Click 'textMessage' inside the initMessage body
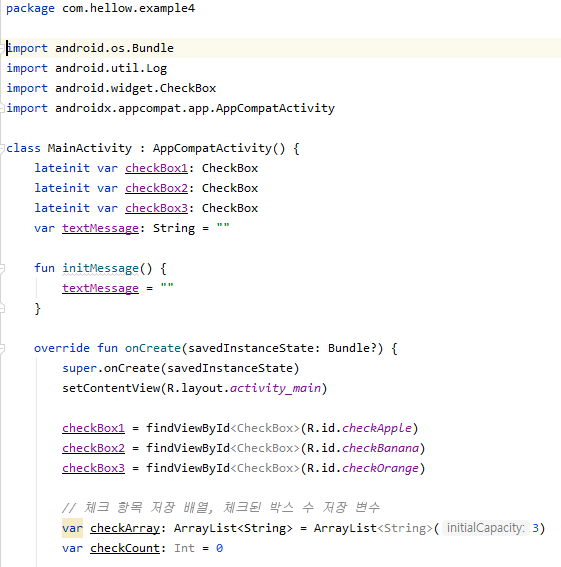Screen dimensions: 561x567 point(101,288)
